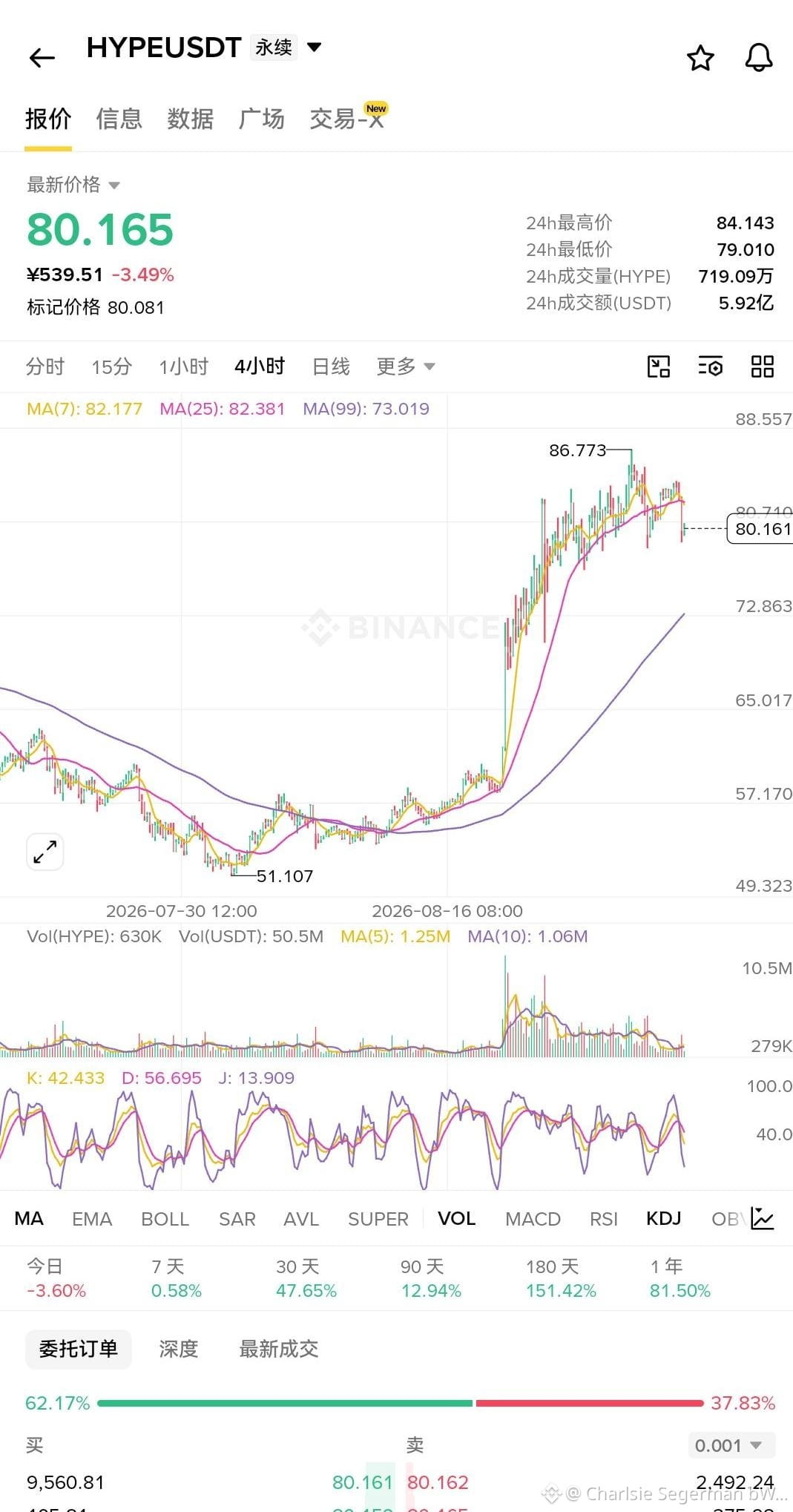Show 最新成交 recent trades
Viewport: 793px width, 1512px height.
click(279, 1349)
